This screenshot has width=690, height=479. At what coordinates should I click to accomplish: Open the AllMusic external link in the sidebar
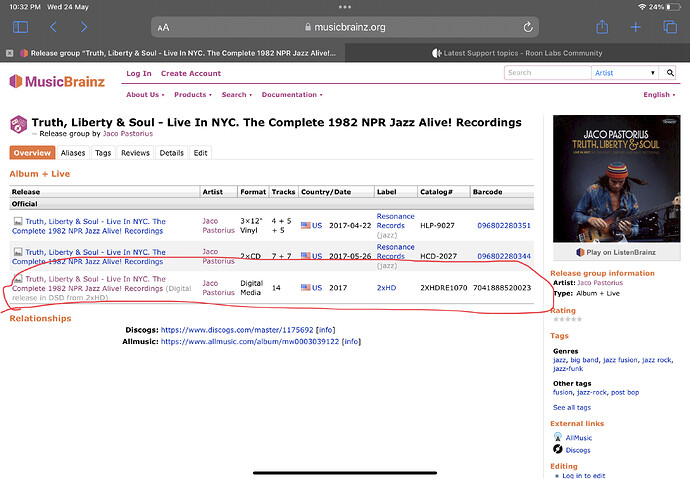pyautogui.click(x=579, y=438)
